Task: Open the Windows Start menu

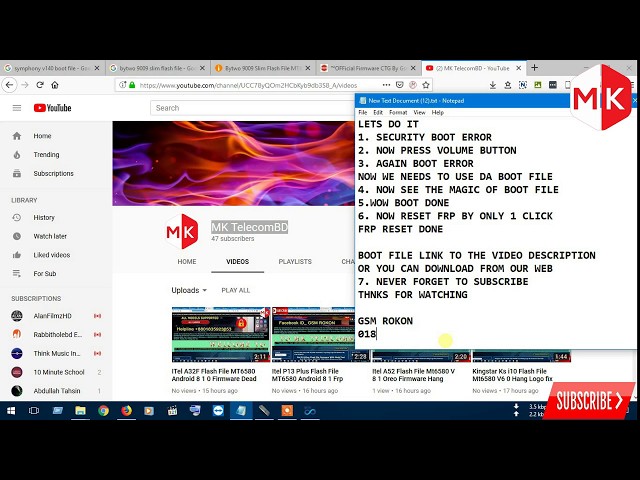Action: click(x=11, y=411)
